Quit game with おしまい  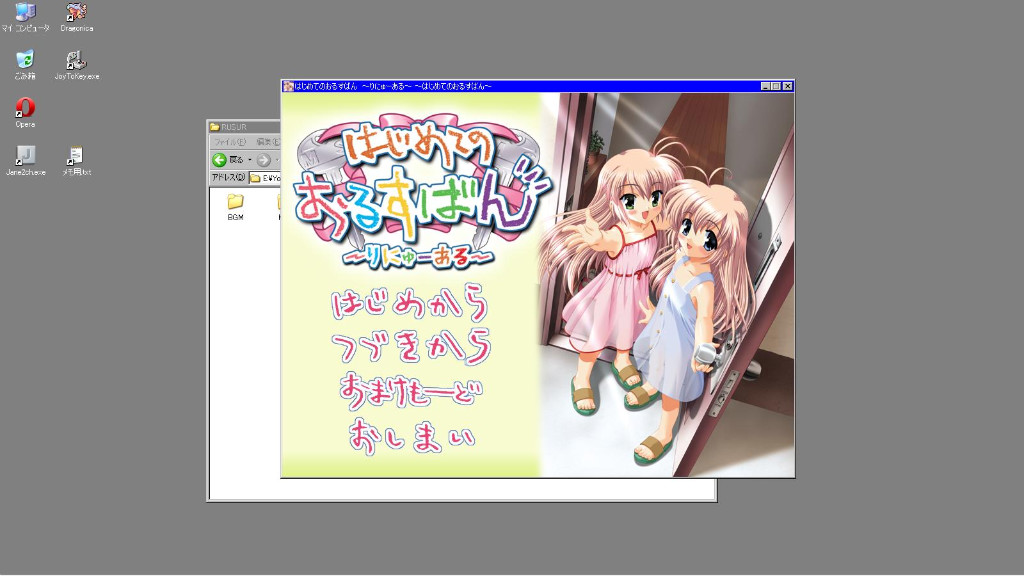click(x=411, y=436)
